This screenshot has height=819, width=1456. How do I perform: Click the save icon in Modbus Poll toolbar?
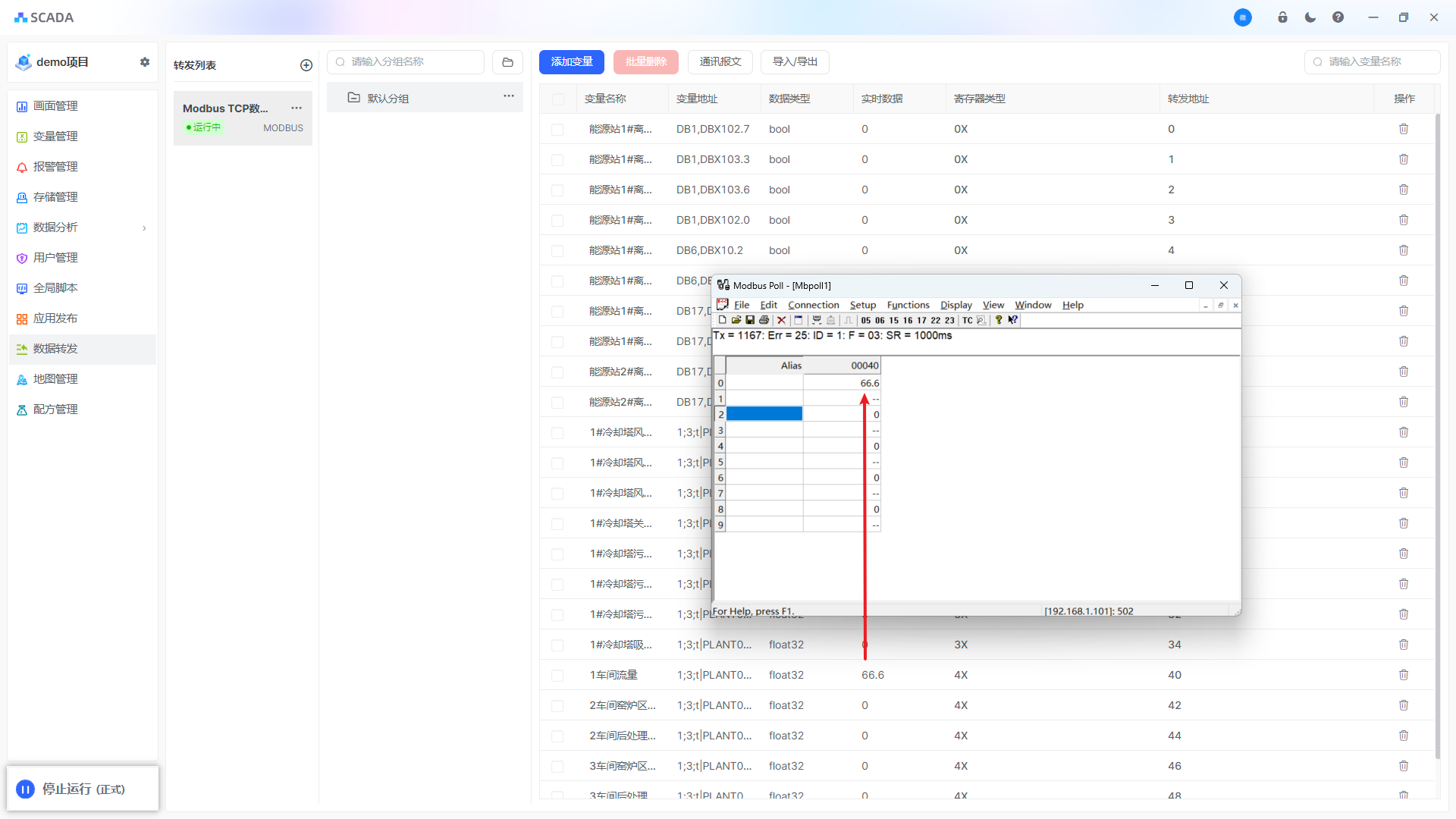750,320
